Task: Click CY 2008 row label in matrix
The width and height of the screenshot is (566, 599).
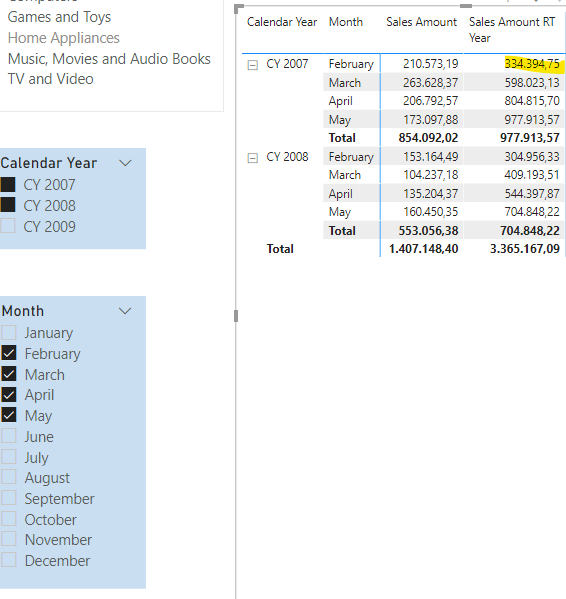Action: coord(287,157)
